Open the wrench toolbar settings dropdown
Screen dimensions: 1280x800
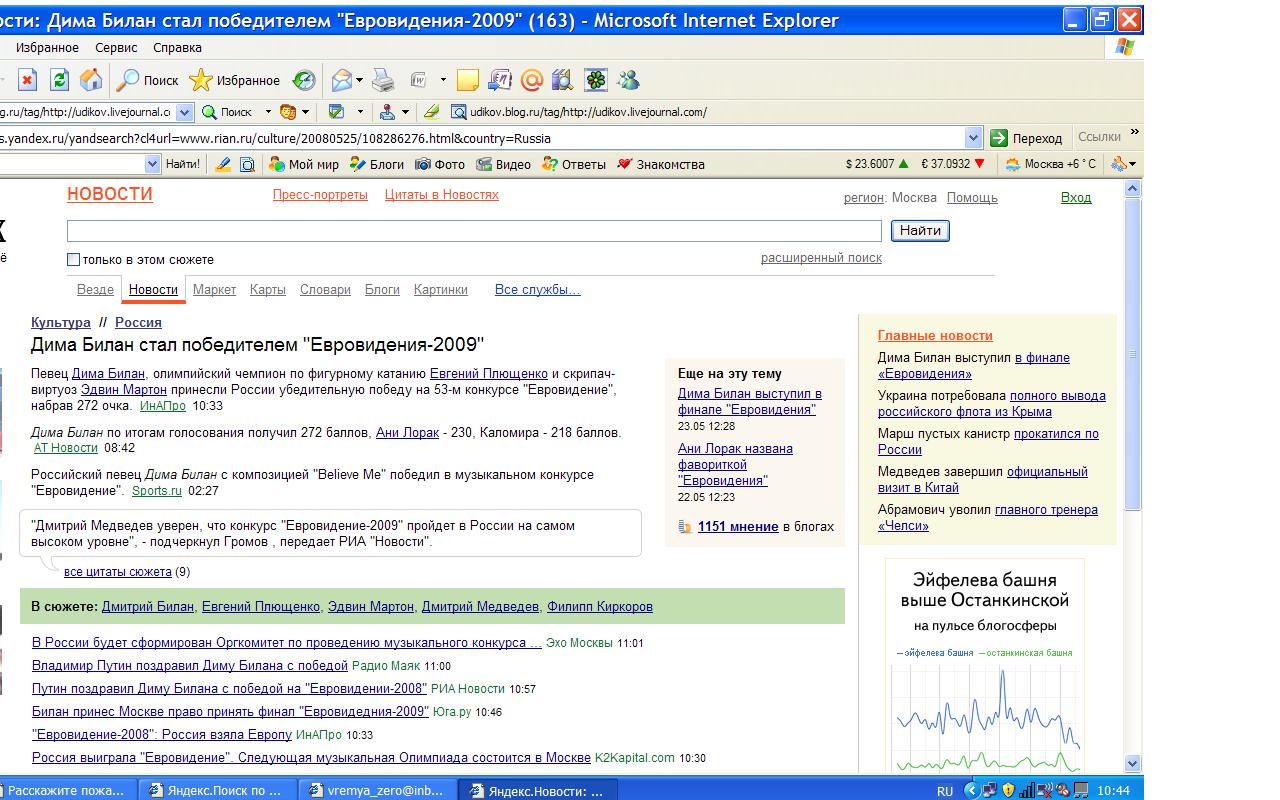[1124, 164]
